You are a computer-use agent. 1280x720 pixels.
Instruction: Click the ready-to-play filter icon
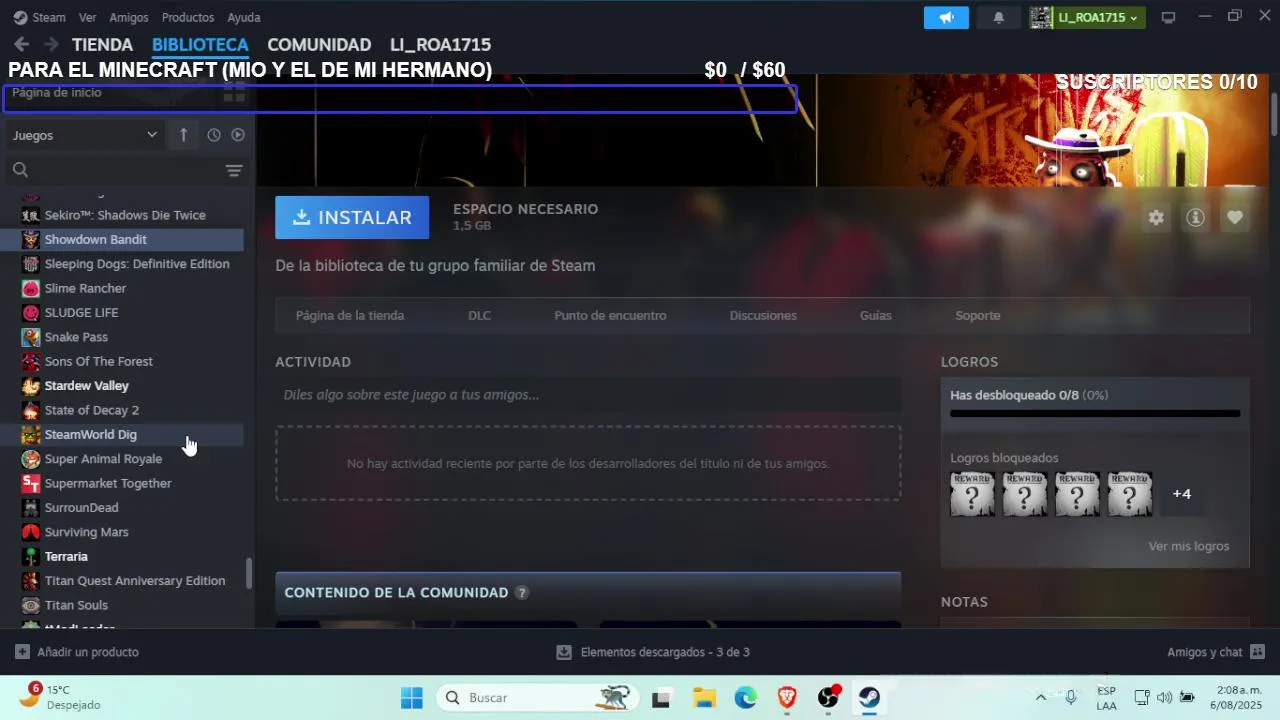[238, 135]
